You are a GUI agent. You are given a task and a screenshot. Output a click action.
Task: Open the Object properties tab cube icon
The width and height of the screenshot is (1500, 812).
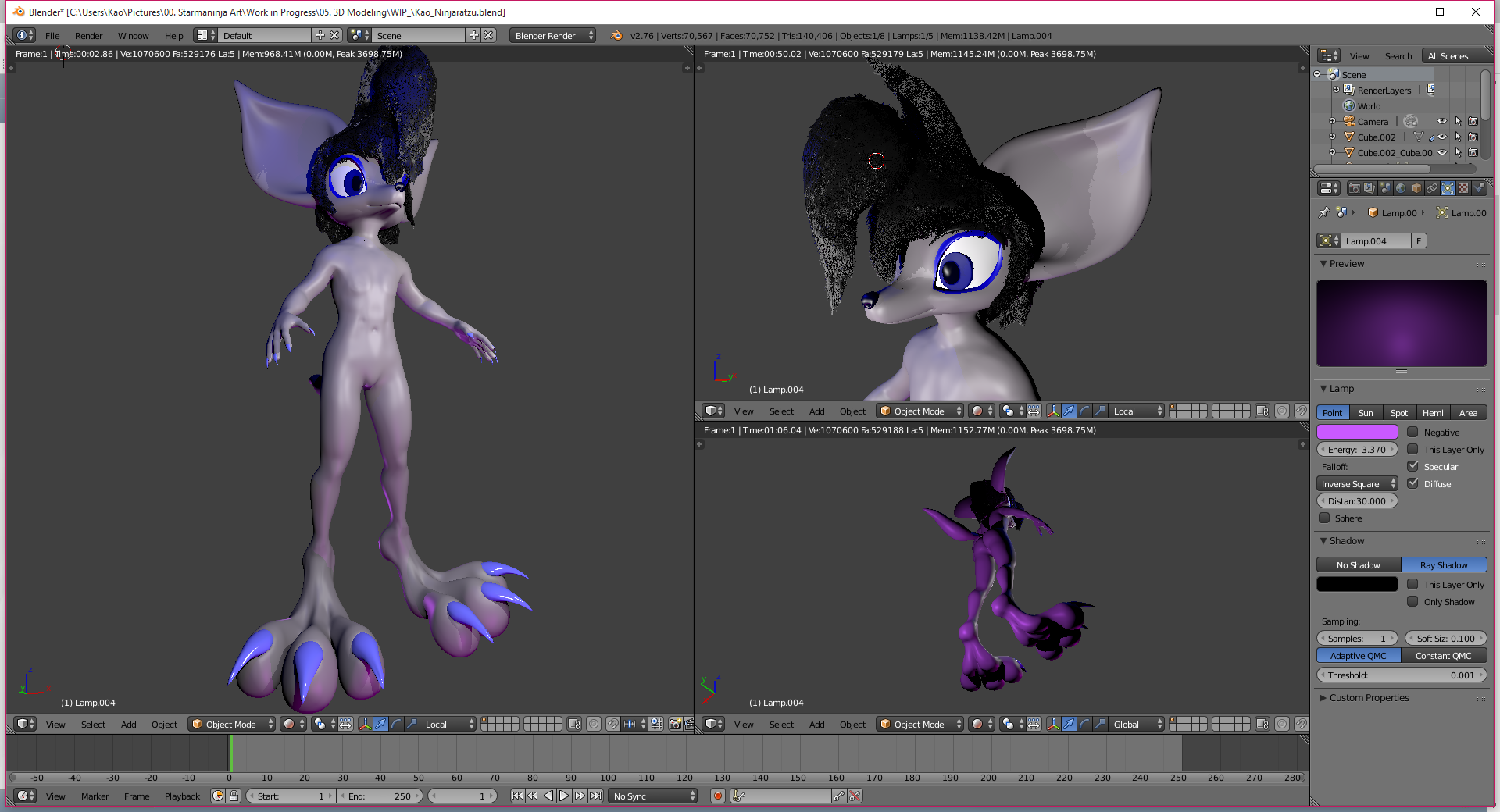click(x=1416, y=188)
